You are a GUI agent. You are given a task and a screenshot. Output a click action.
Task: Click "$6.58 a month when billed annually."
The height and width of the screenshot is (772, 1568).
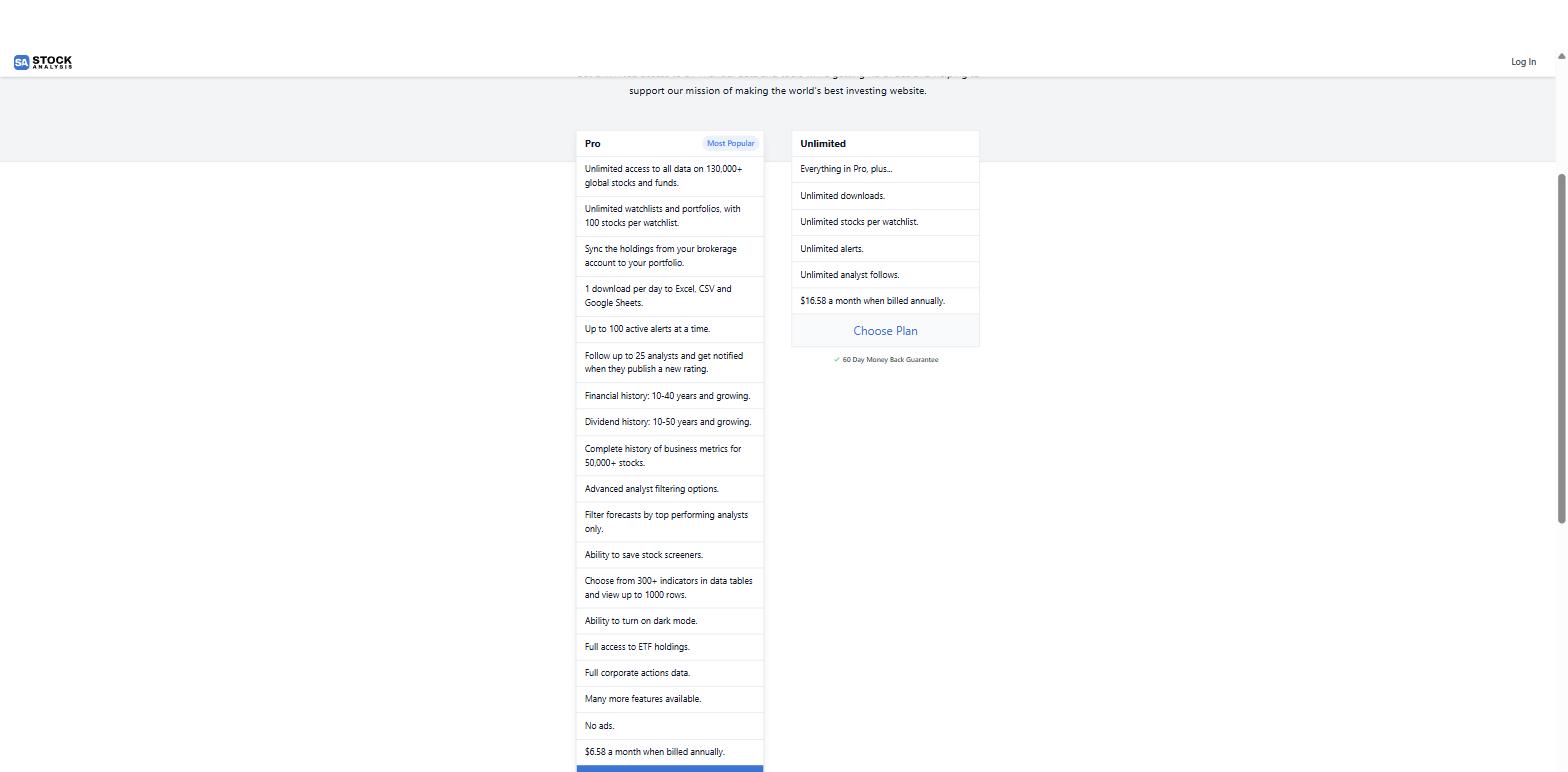coord(655,752)
